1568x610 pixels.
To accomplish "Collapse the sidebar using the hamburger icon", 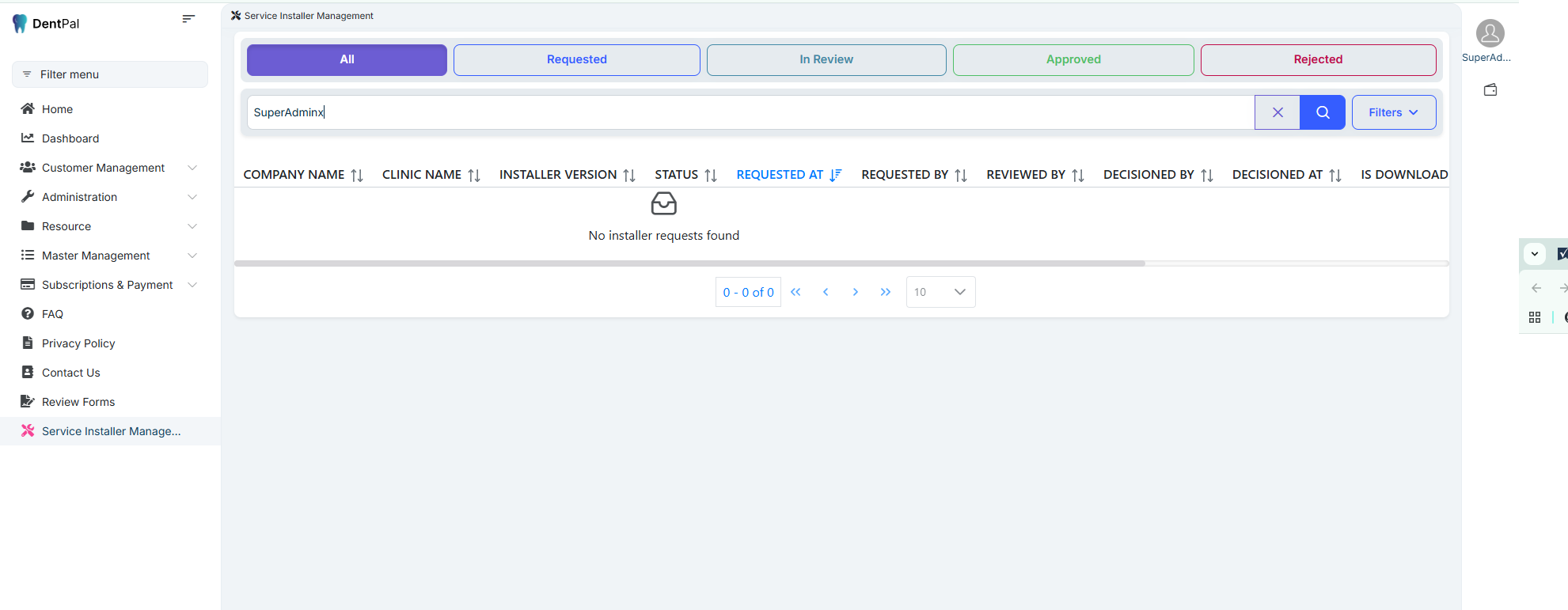I will 188,19.
